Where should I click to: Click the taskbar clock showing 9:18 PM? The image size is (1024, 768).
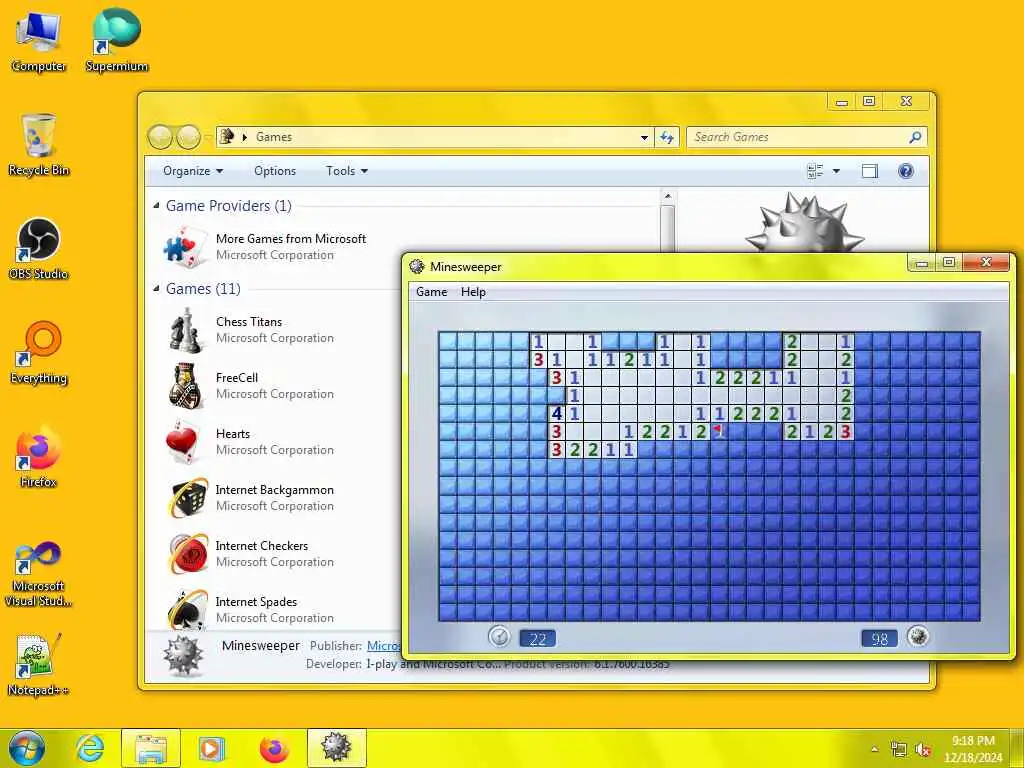coord(972,749)
